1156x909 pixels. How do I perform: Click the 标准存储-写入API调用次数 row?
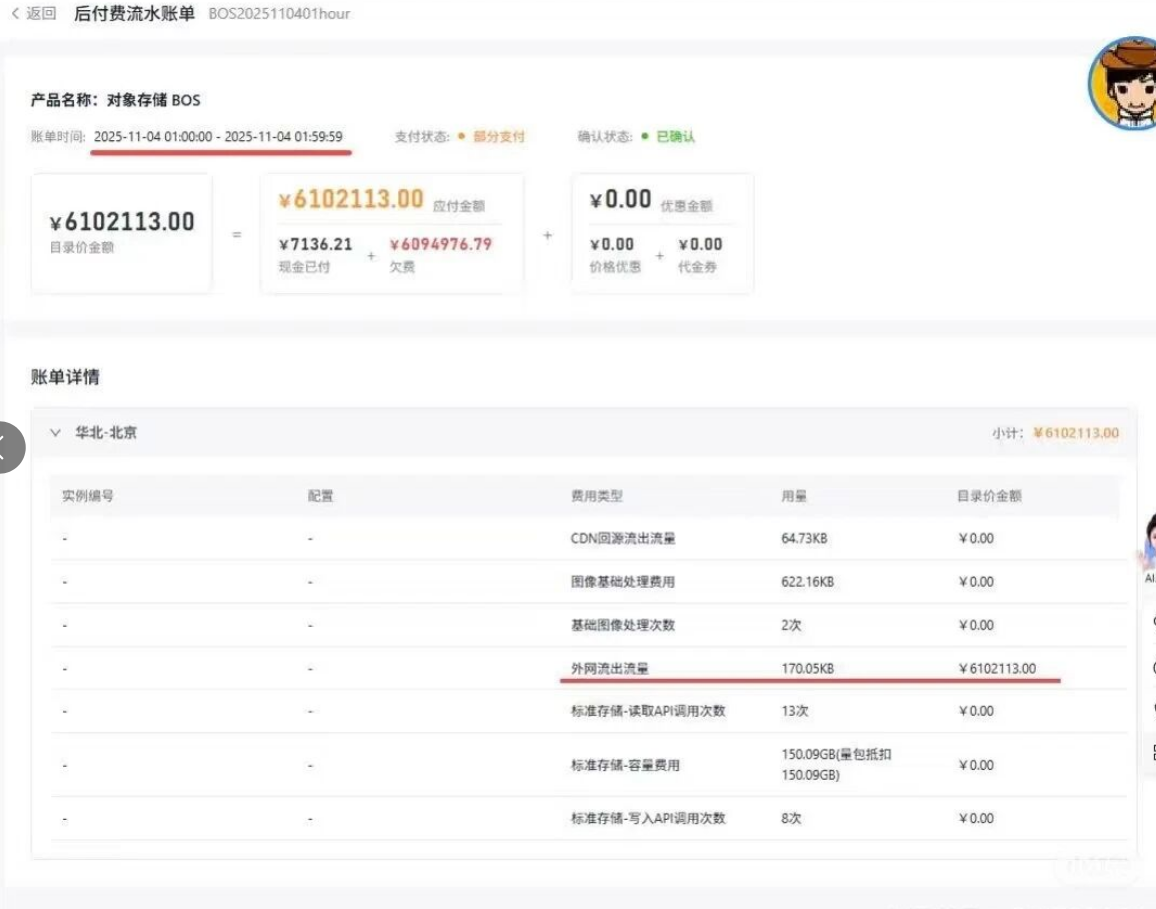pos(588,818)
